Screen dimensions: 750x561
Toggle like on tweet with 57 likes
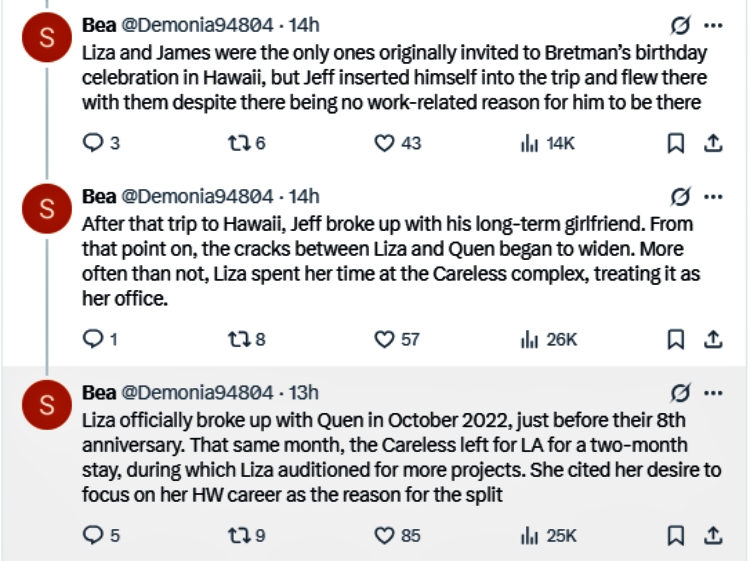click(x=397, y=340)
